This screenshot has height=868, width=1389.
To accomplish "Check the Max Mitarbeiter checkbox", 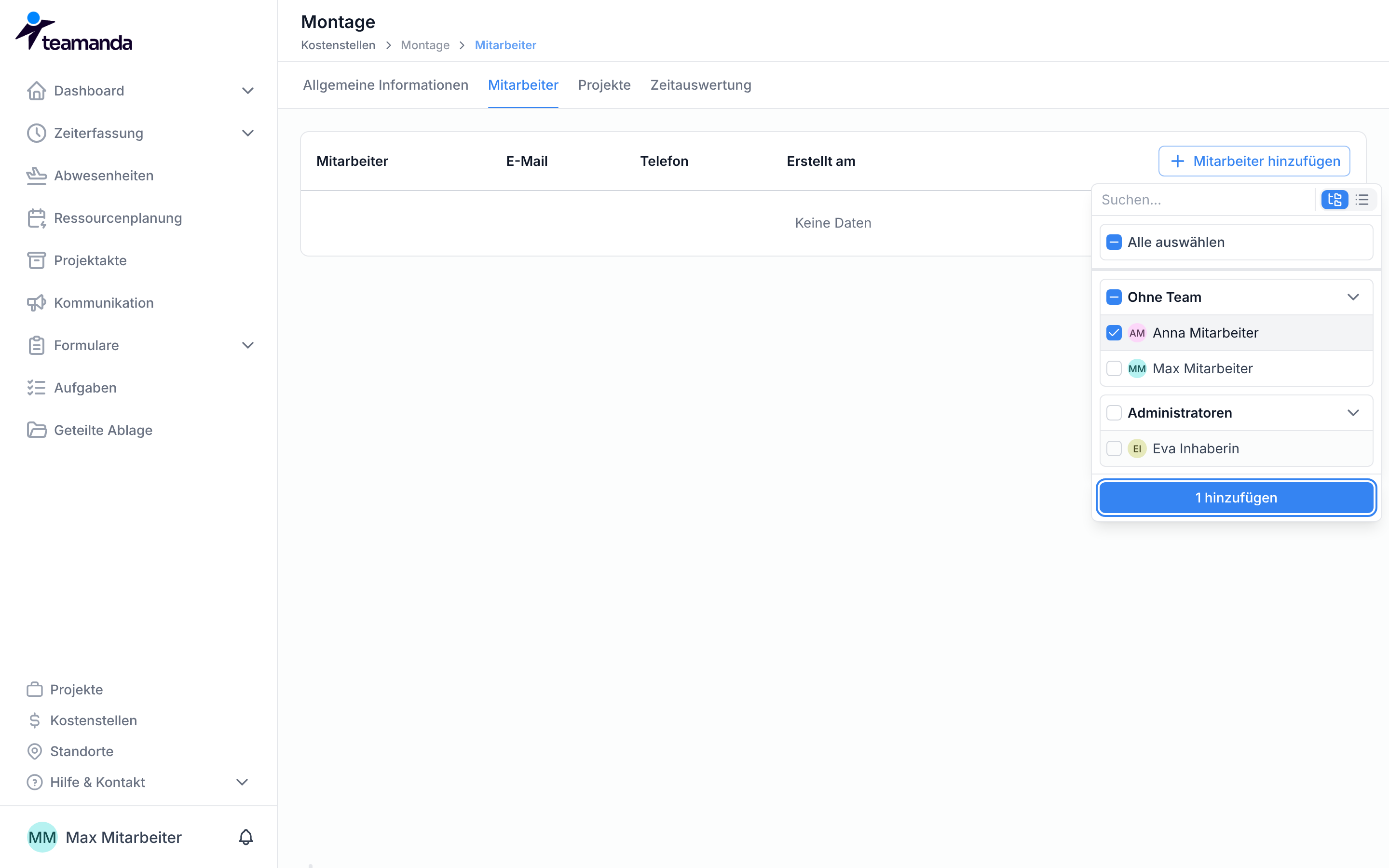I will [x=1114, y=368].
